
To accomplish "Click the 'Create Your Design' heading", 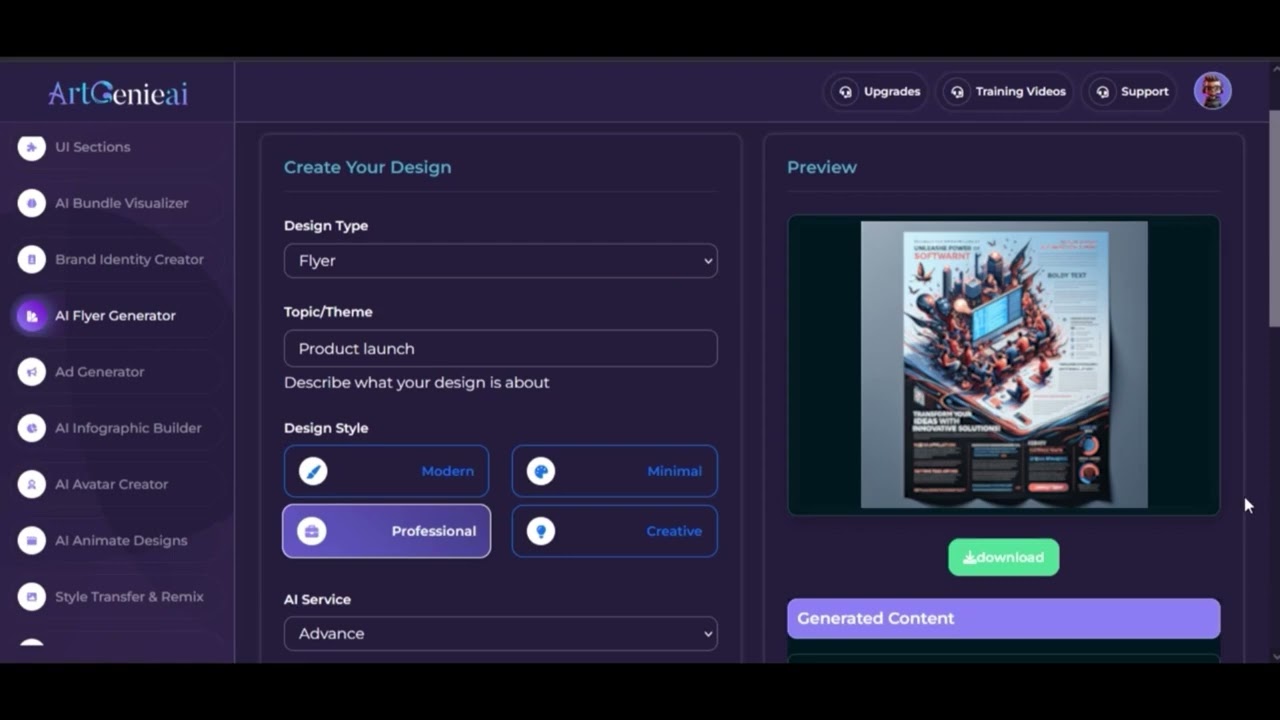I will [367, 167].
